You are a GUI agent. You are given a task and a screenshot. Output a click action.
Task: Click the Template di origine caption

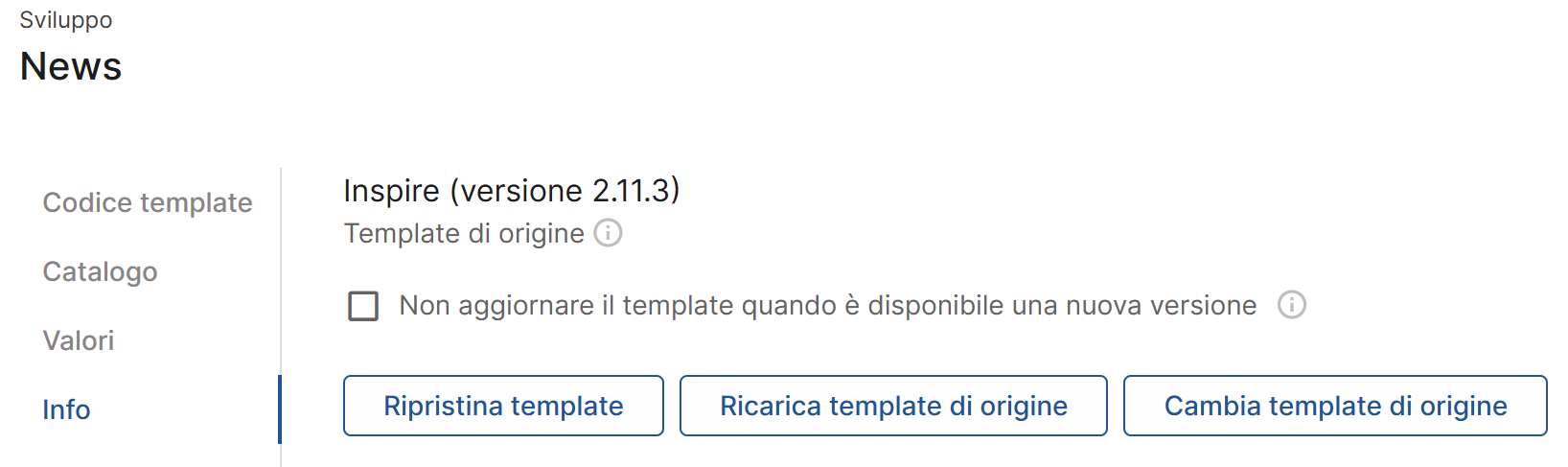pyautogui.click(x=464, y=233)
